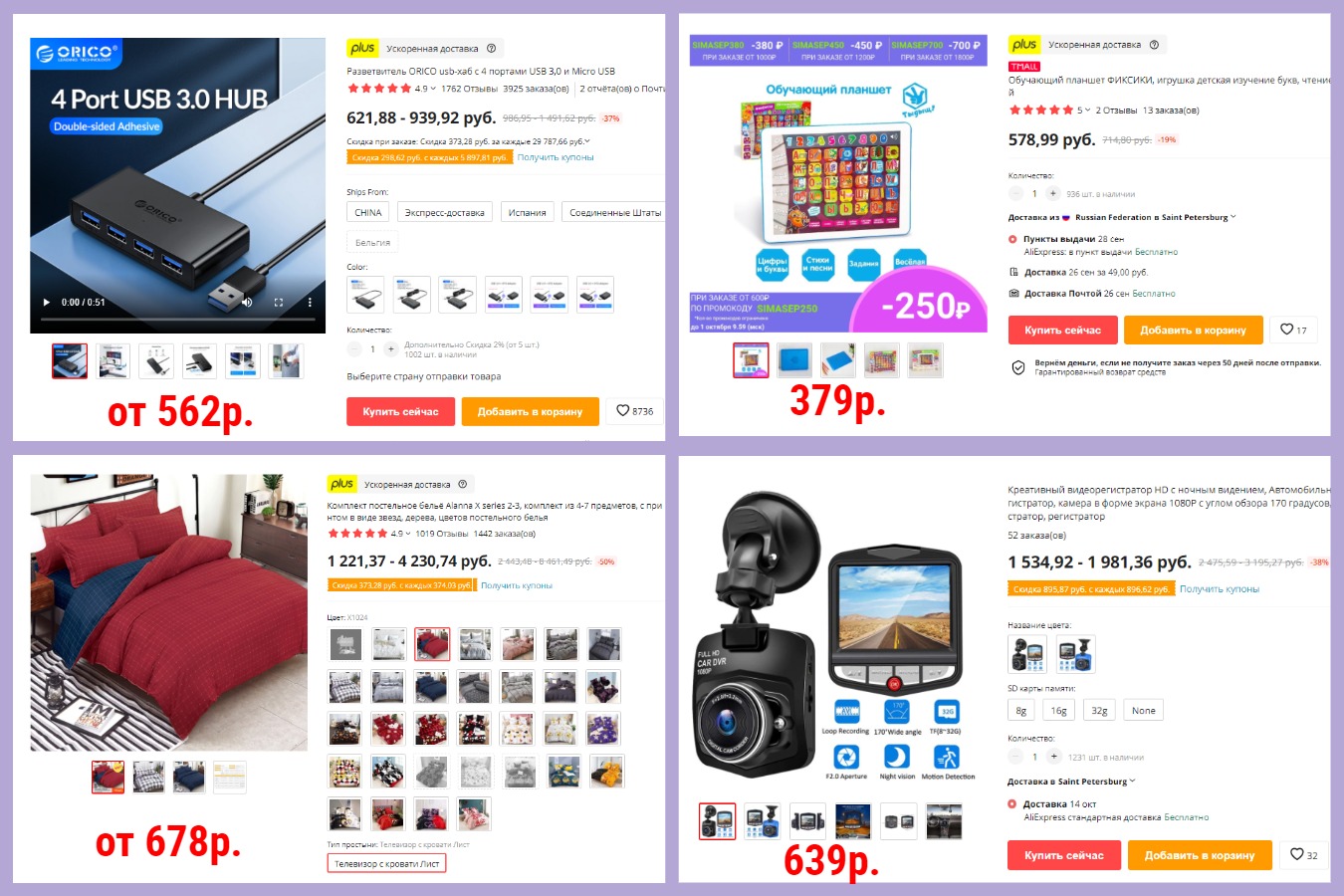Screen dimensions: 1344x896
Task: Expand the 4.9 rating dropdown for bedding set
Action: click(x=399, y=533)
